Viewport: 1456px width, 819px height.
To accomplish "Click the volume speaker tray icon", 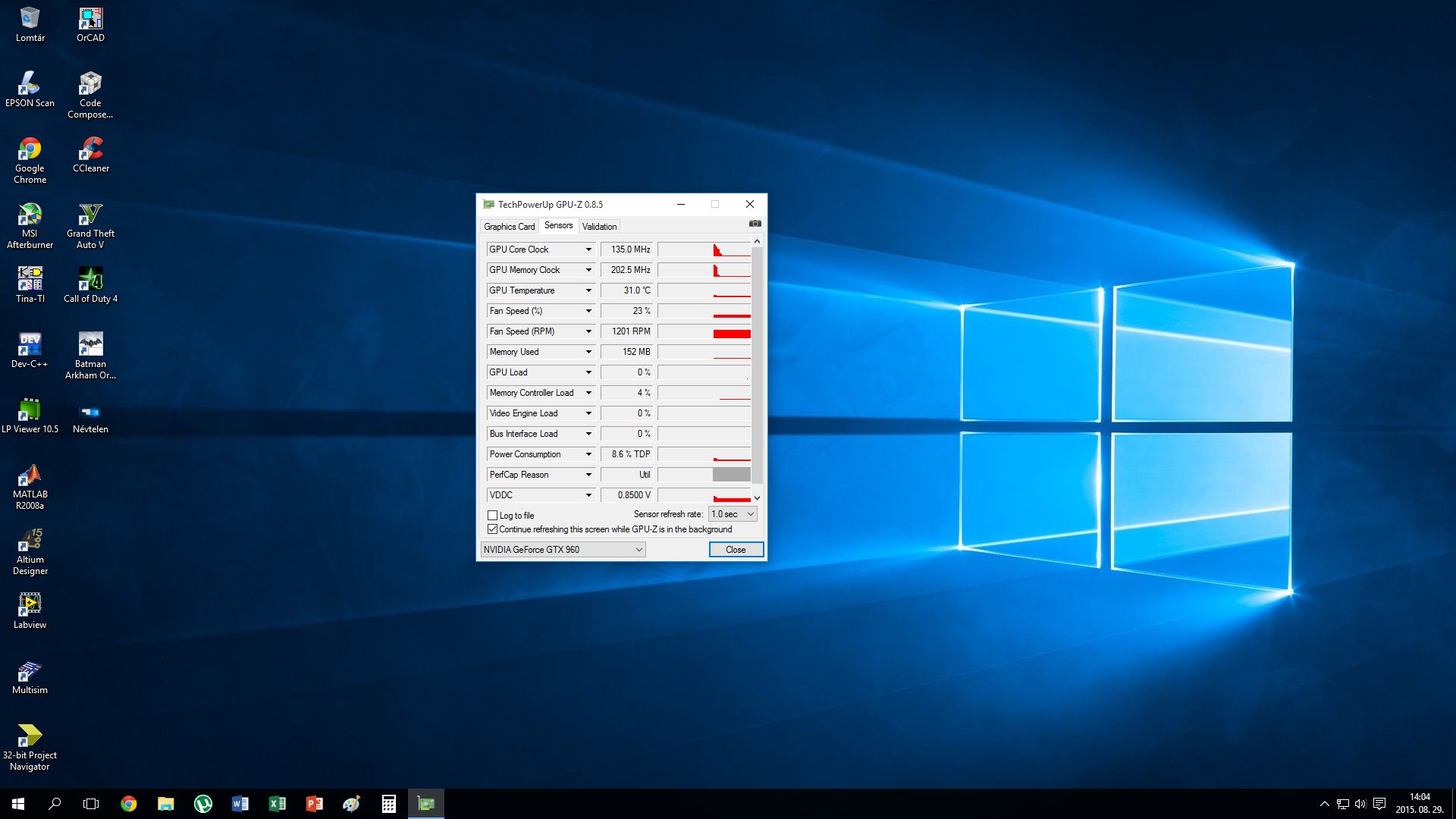I will (x=1360, y=804).
